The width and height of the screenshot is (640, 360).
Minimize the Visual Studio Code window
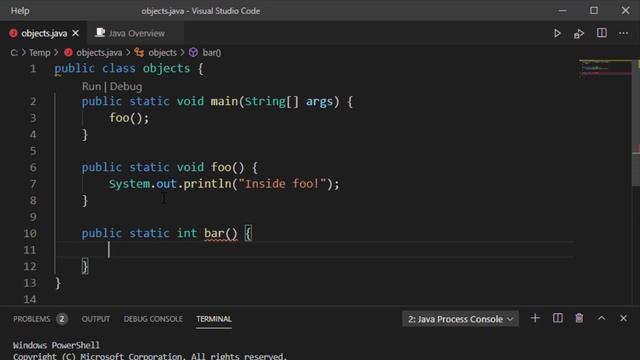click(x=562, y=11)
